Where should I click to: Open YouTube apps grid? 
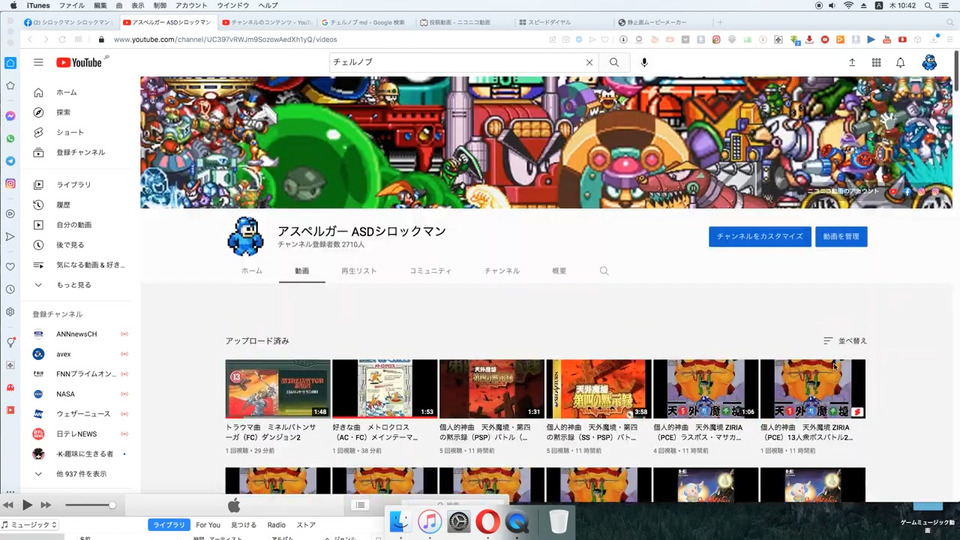[x=876, y=62]
